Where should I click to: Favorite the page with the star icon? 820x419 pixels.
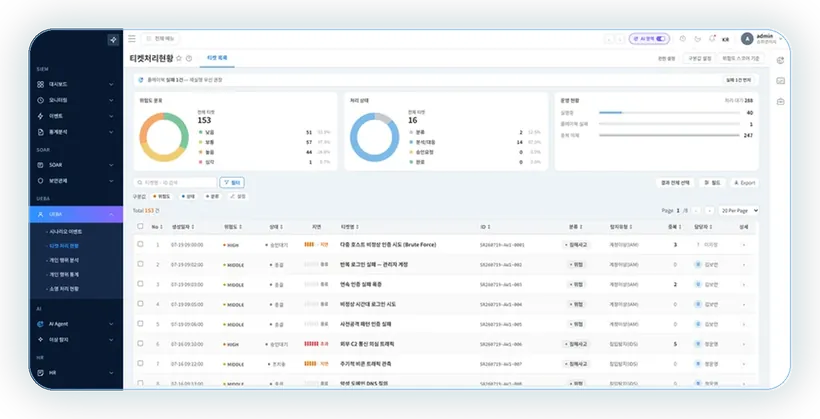point(179,58)
